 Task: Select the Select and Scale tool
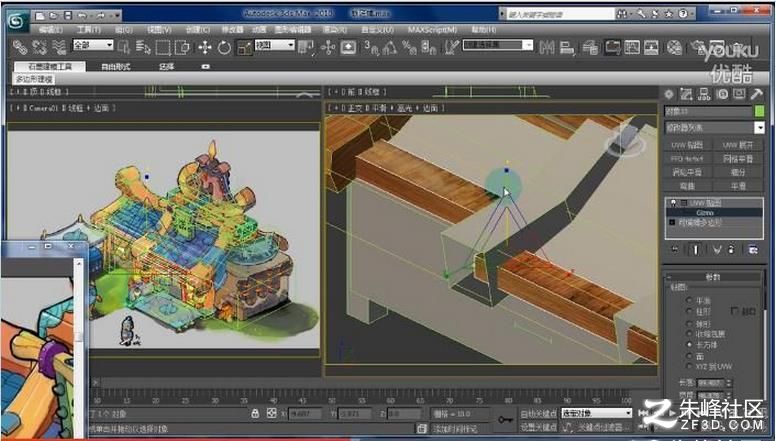[244, 48]
